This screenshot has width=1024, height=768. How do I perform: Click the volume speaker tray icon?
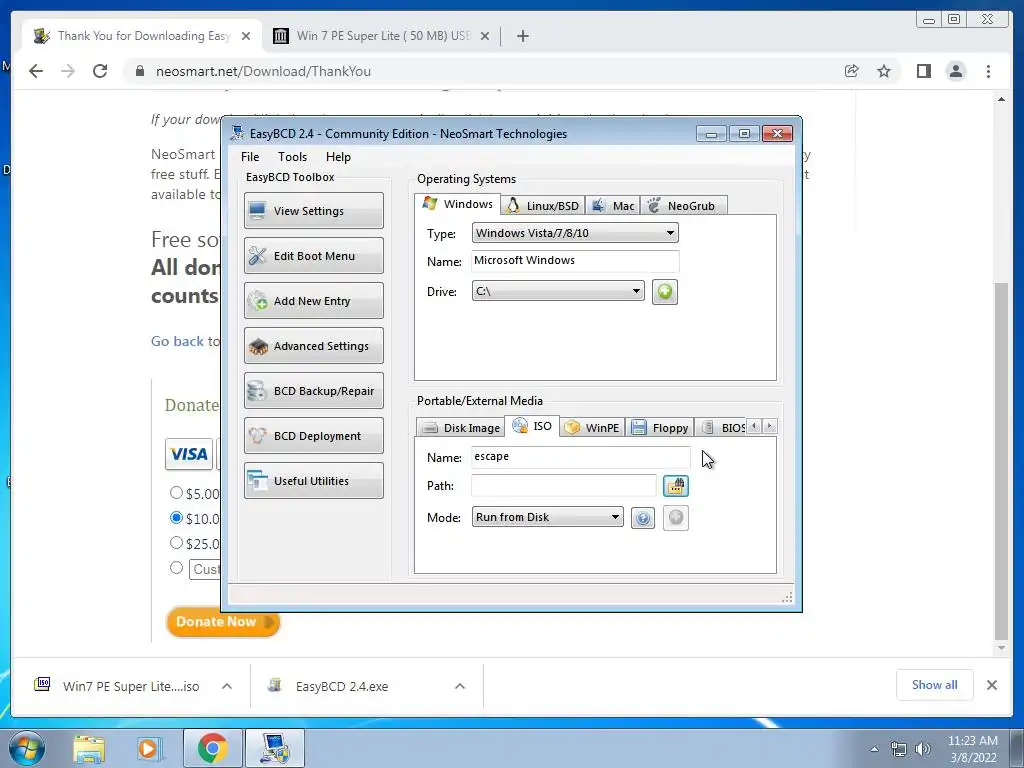[x=923, y=749]
